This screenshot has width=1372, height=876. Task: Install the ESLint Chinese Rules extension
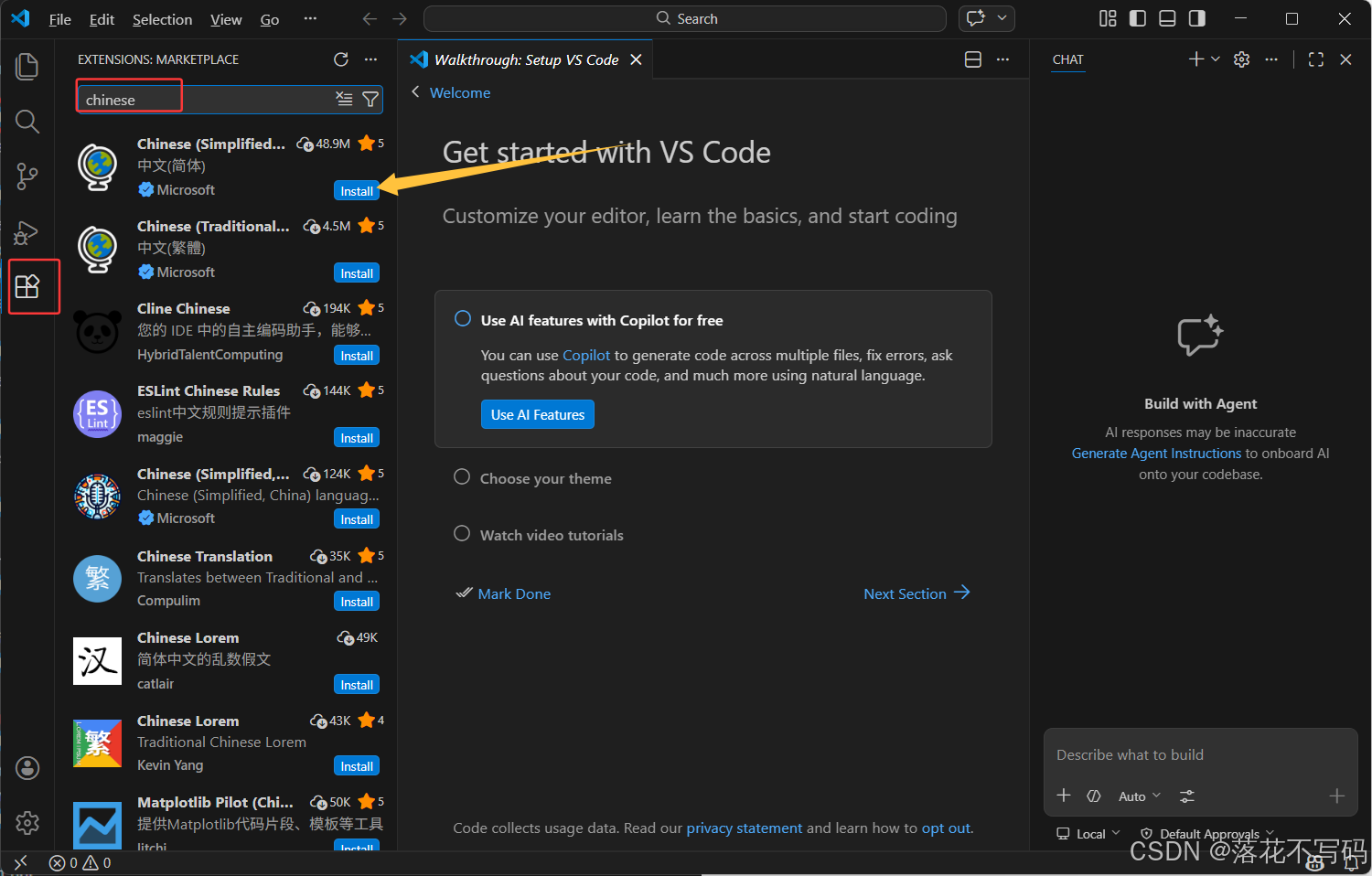(357, 438)
